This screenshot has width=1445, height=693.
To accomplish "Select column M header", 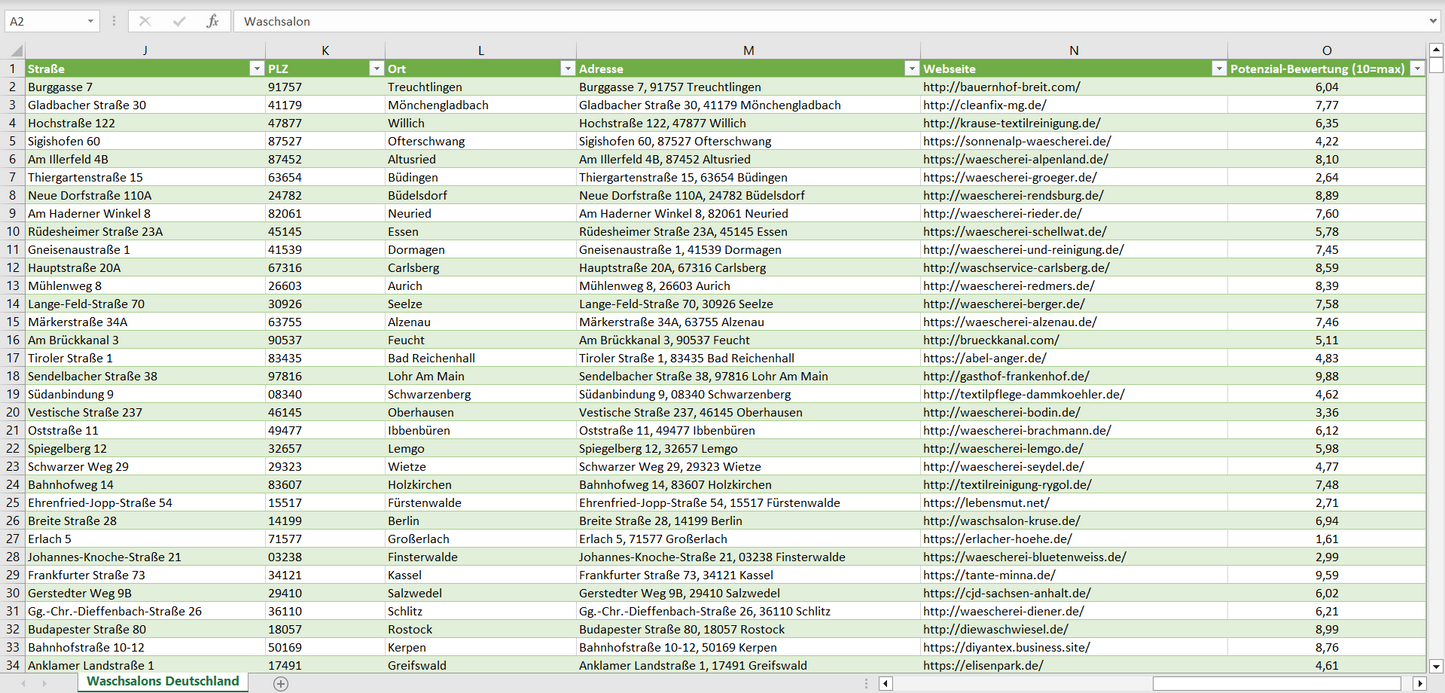I will pyautogui.click(x=748, y=50).
